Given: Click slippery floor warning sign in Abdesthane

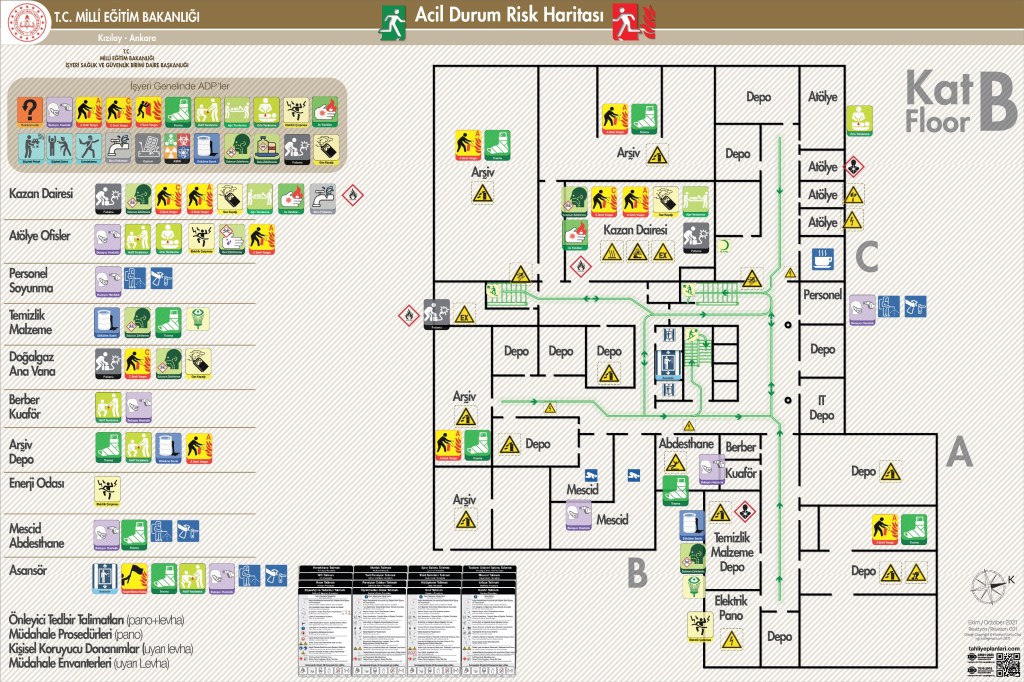Looking at the screenshot, I should (x=675, y=462).
